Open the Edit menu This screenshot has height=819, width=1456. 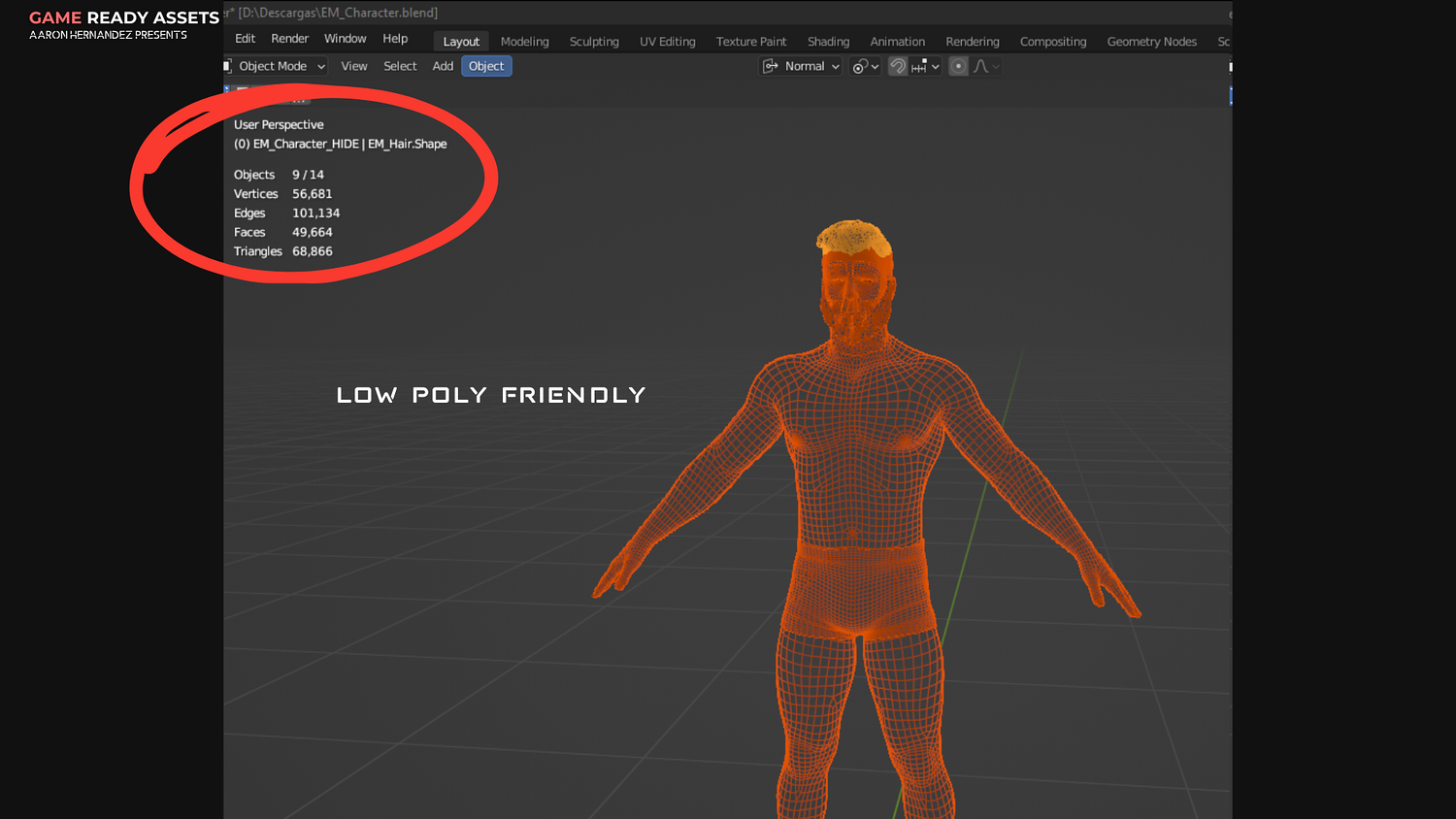point(245,39)
